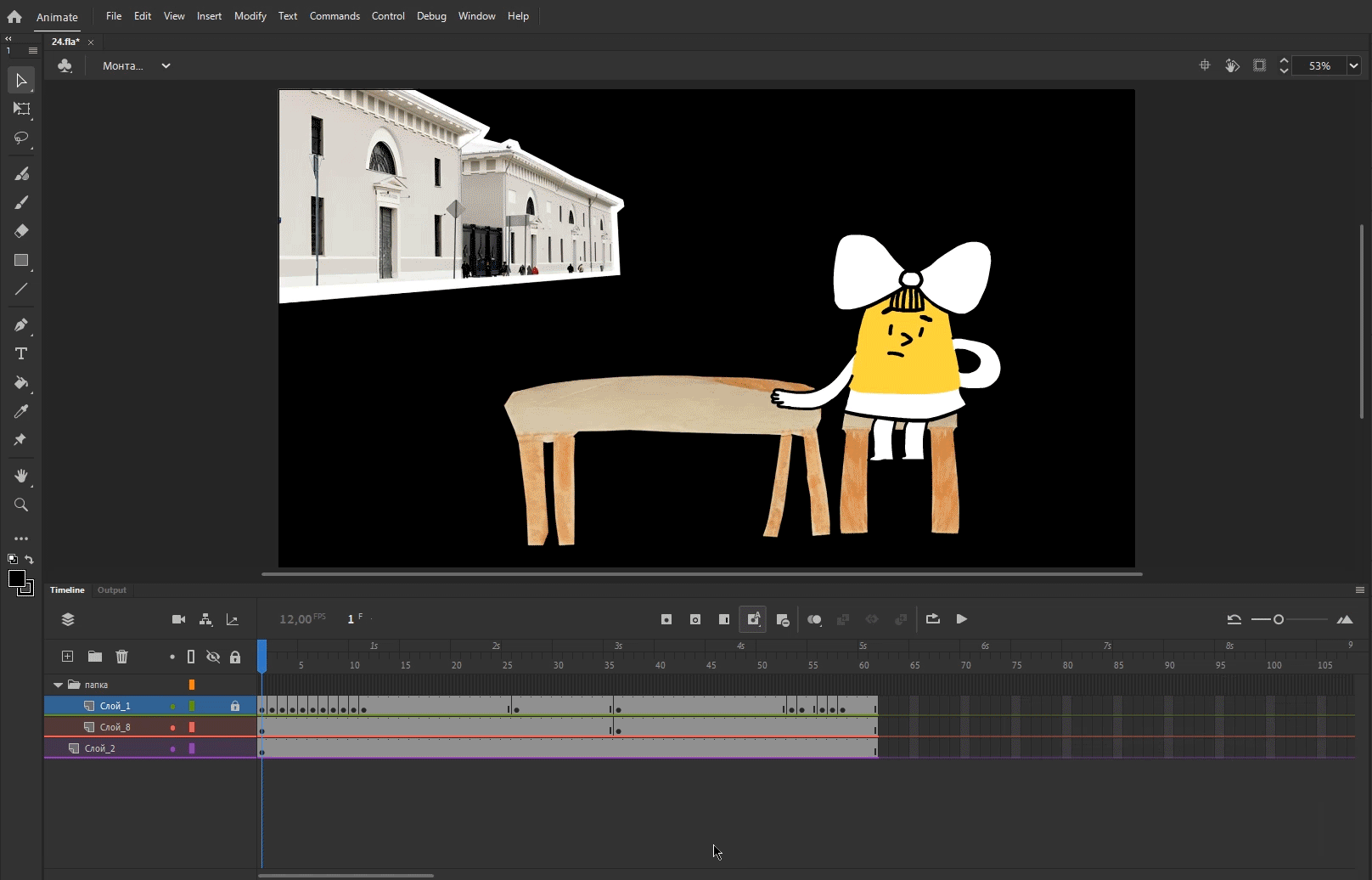
Task: Select the Zoom tool
Action: (21, 505)
